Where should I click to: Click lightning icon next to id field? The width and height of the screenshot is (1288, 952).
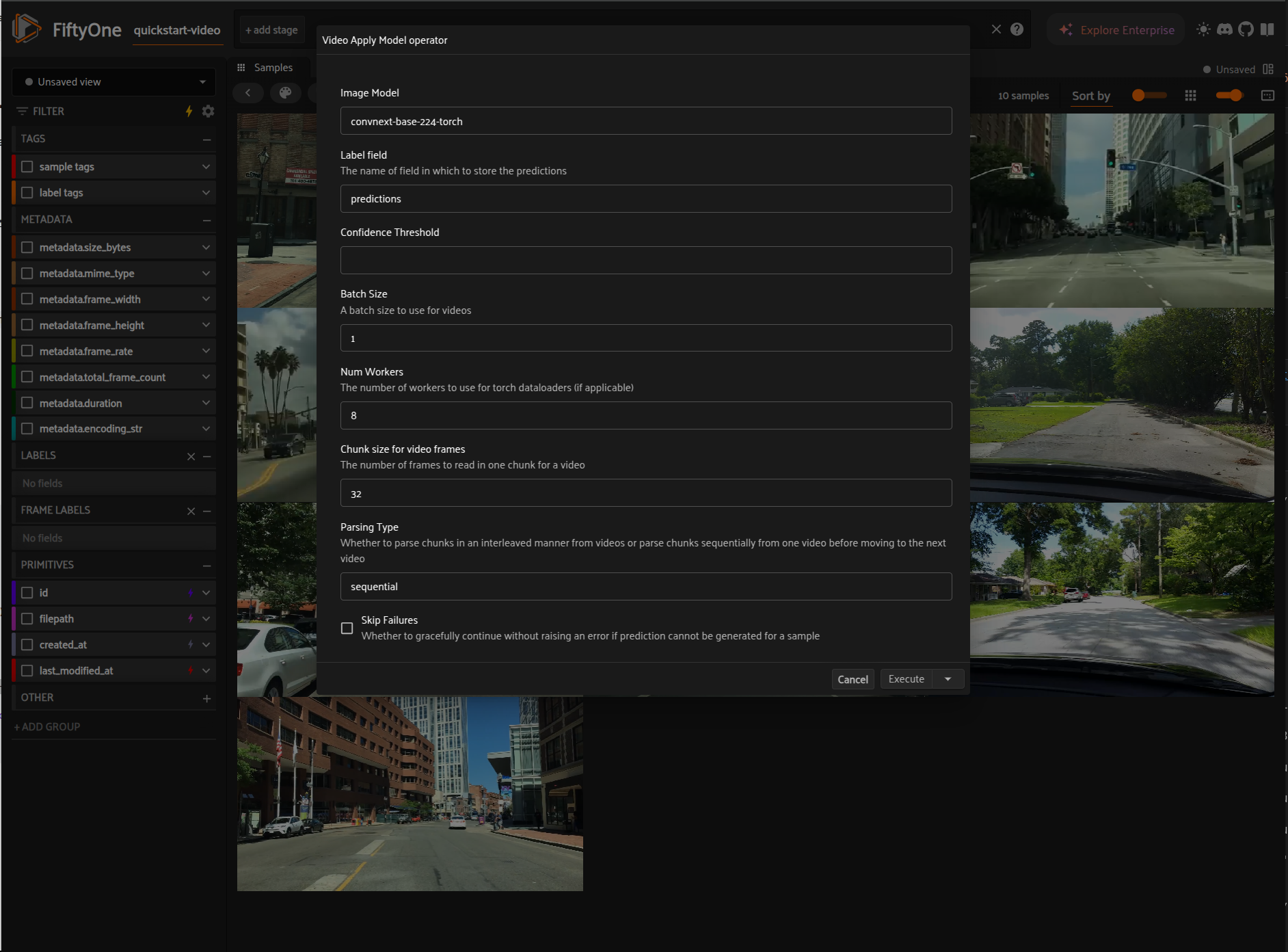click(191, 593)
